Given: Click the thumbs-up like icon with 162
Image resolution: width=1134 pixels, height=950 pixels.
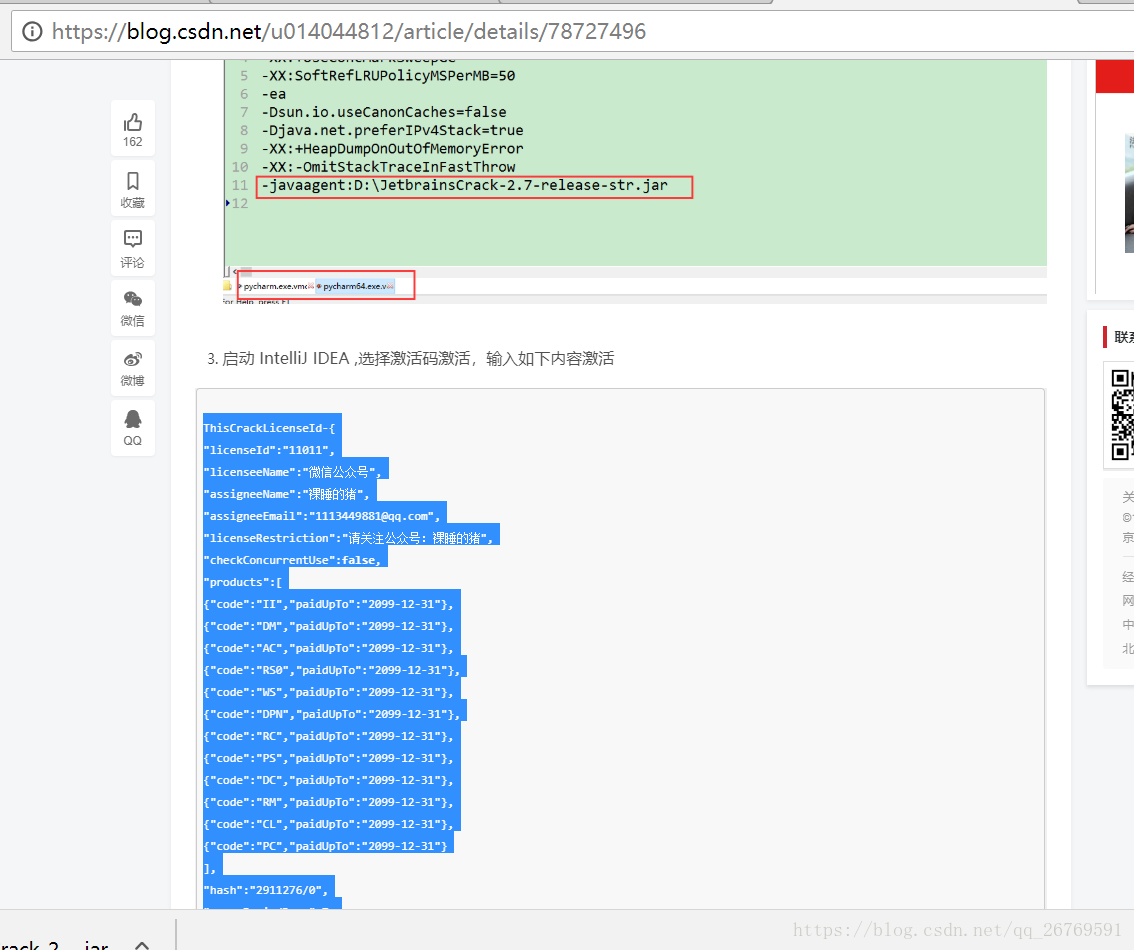Looking at the screenshot, I should point(132,129).
